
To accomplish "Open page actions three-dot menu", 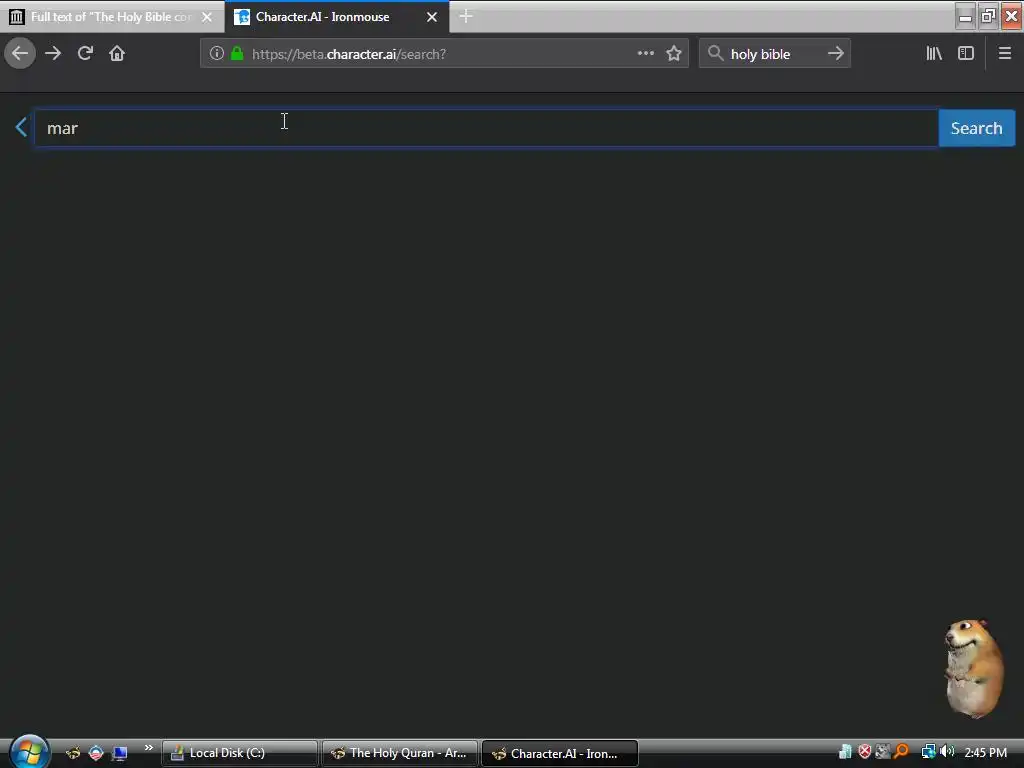I will tap(645, 54).
